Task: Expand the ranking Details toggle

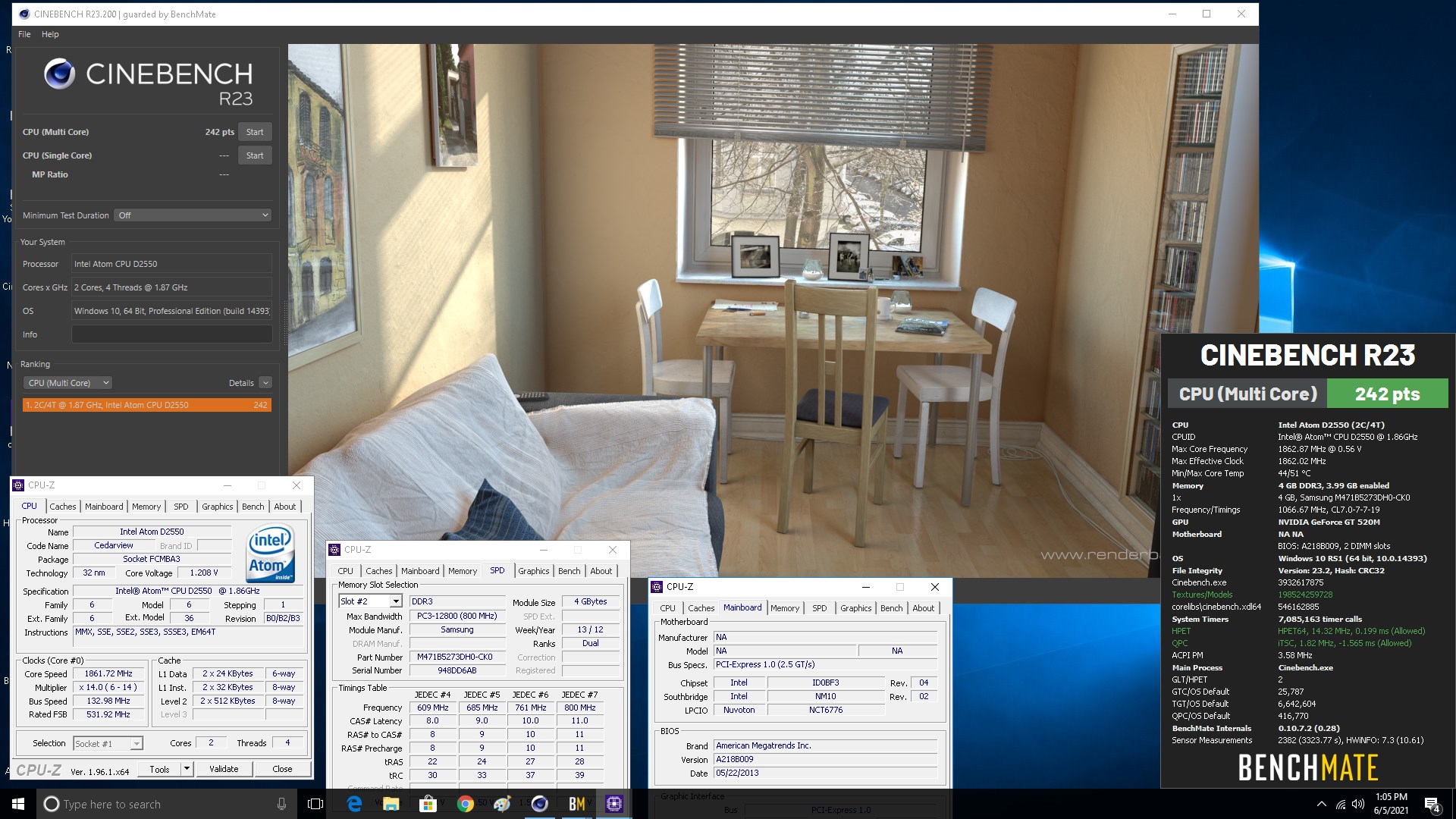Action: (265, 383)
